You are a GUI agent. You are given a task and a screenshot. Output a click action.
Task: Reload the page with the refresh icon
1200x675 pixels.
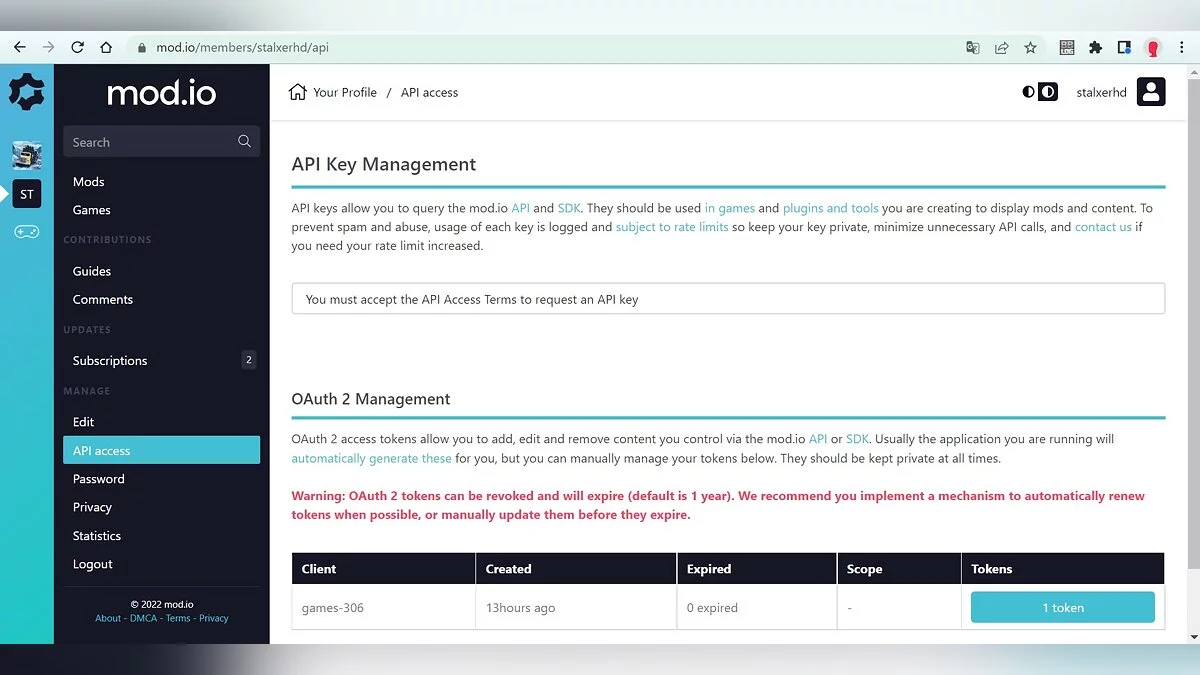(77, 47)
